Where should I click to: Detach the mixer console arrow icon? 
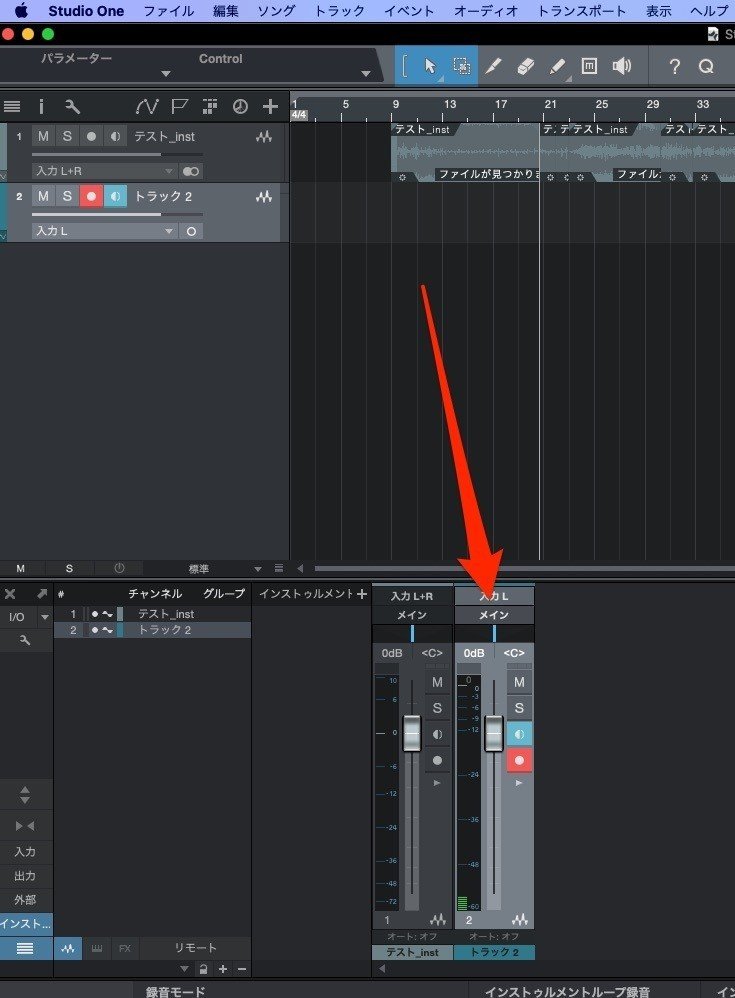[x=42, y=594]
